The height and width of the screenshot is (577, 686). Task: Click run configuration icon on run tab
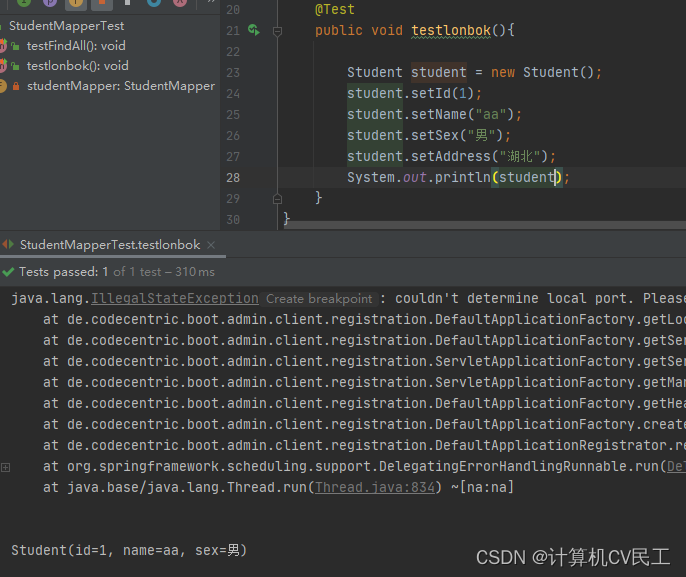pos(8,244)
